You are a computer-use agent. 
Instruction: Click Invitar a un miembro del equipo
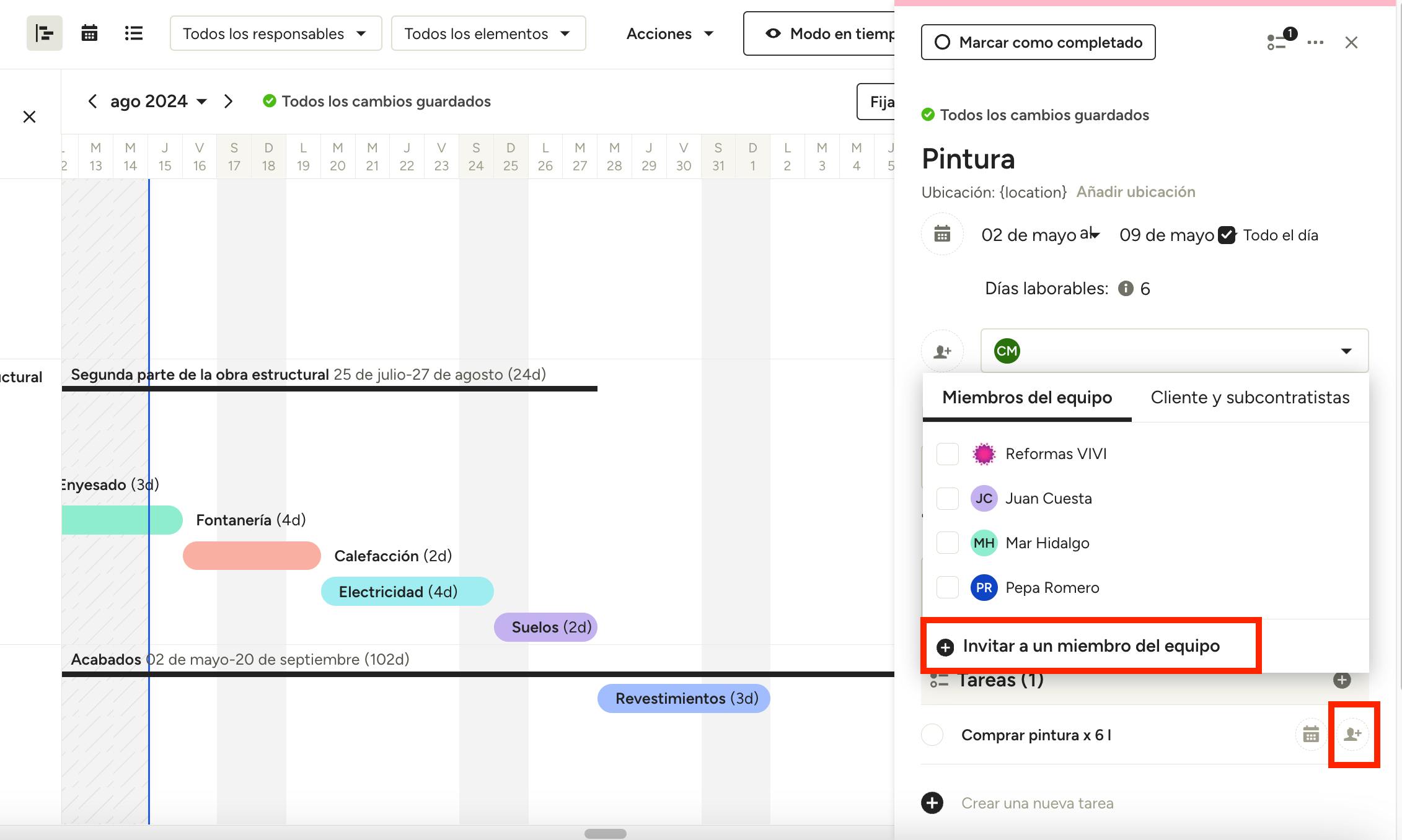click(1091, 646)
